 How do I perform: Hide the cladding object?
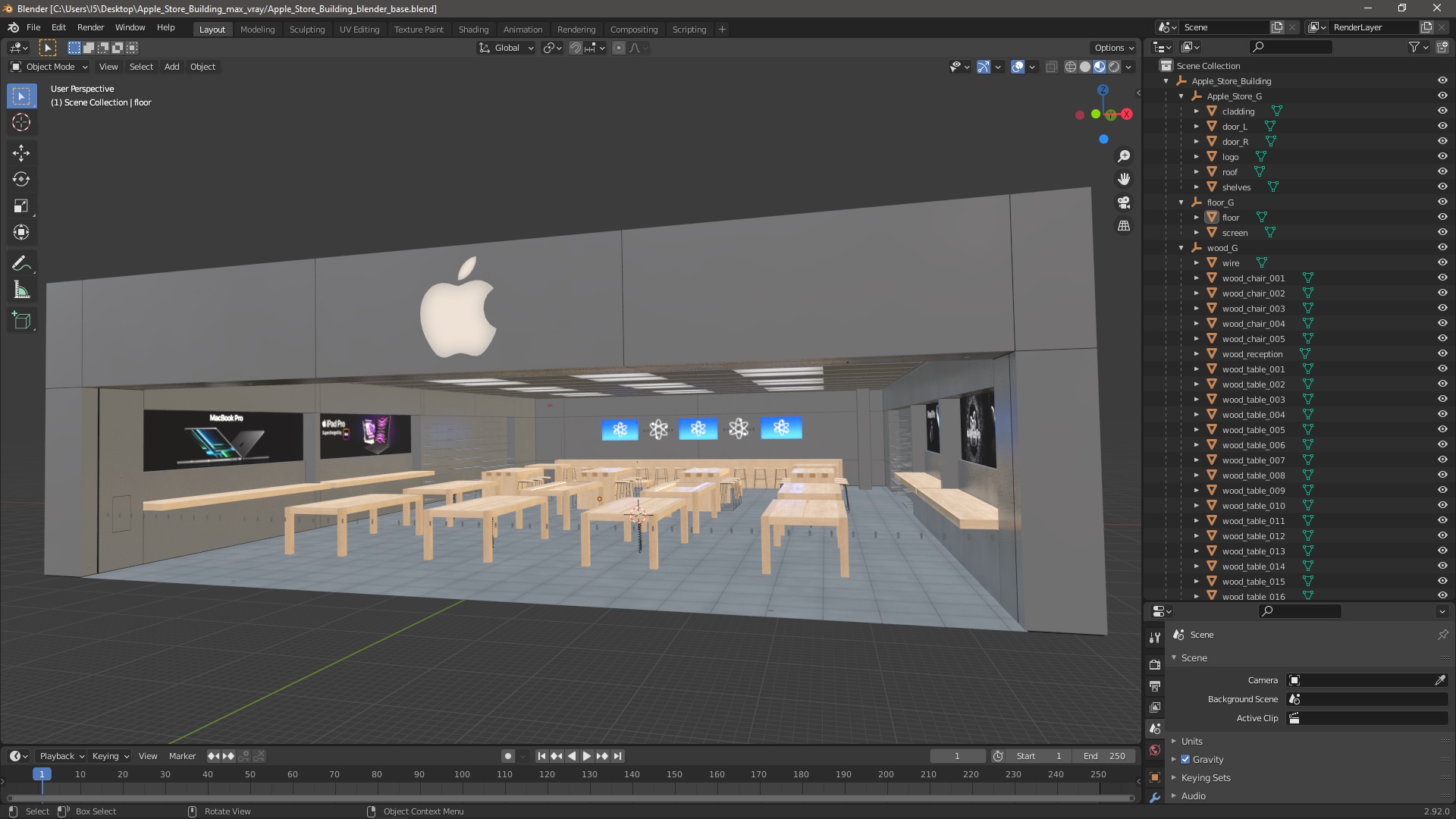[1442, 111]
